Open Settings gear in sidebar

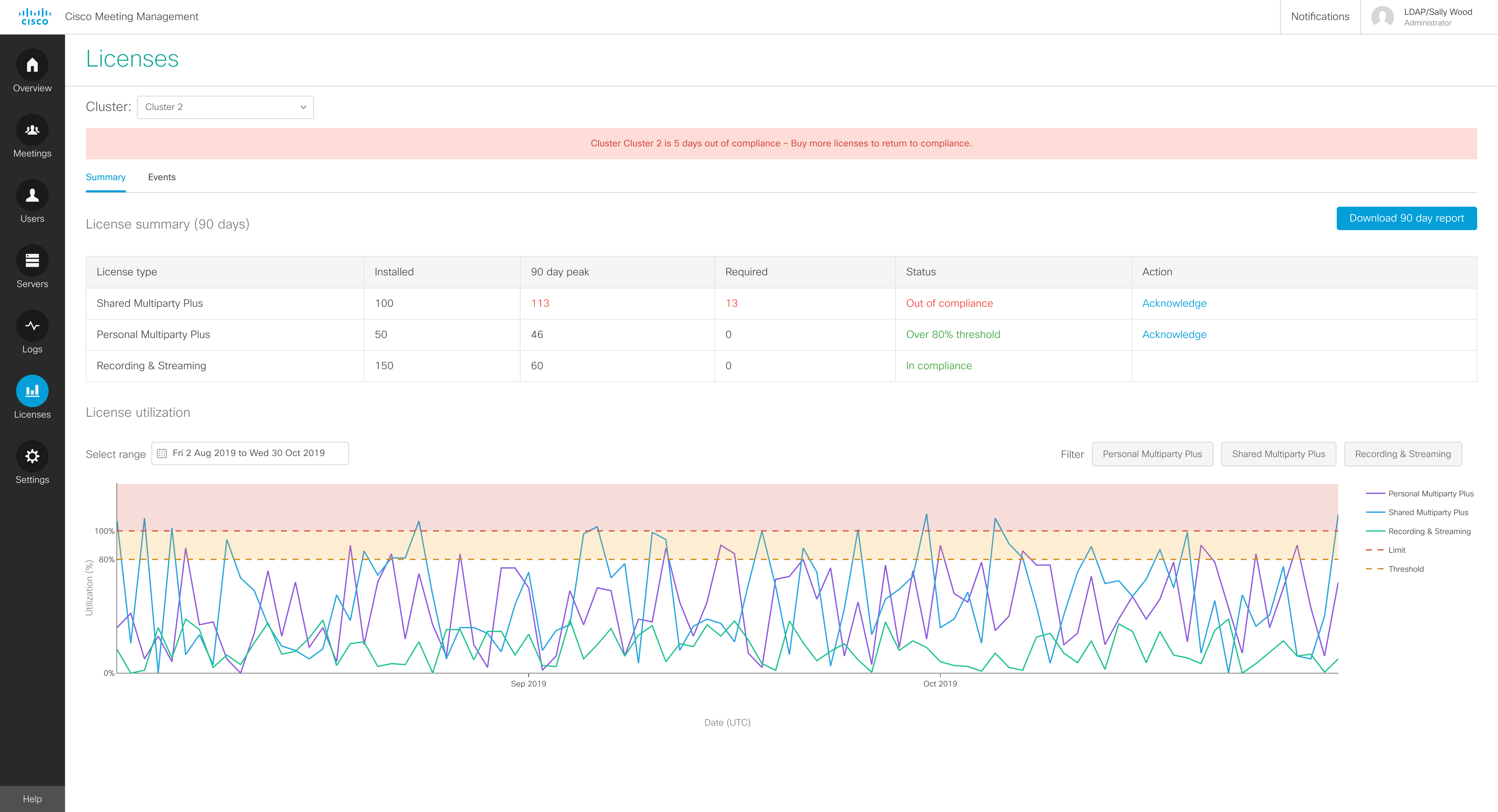pos(32,456)
